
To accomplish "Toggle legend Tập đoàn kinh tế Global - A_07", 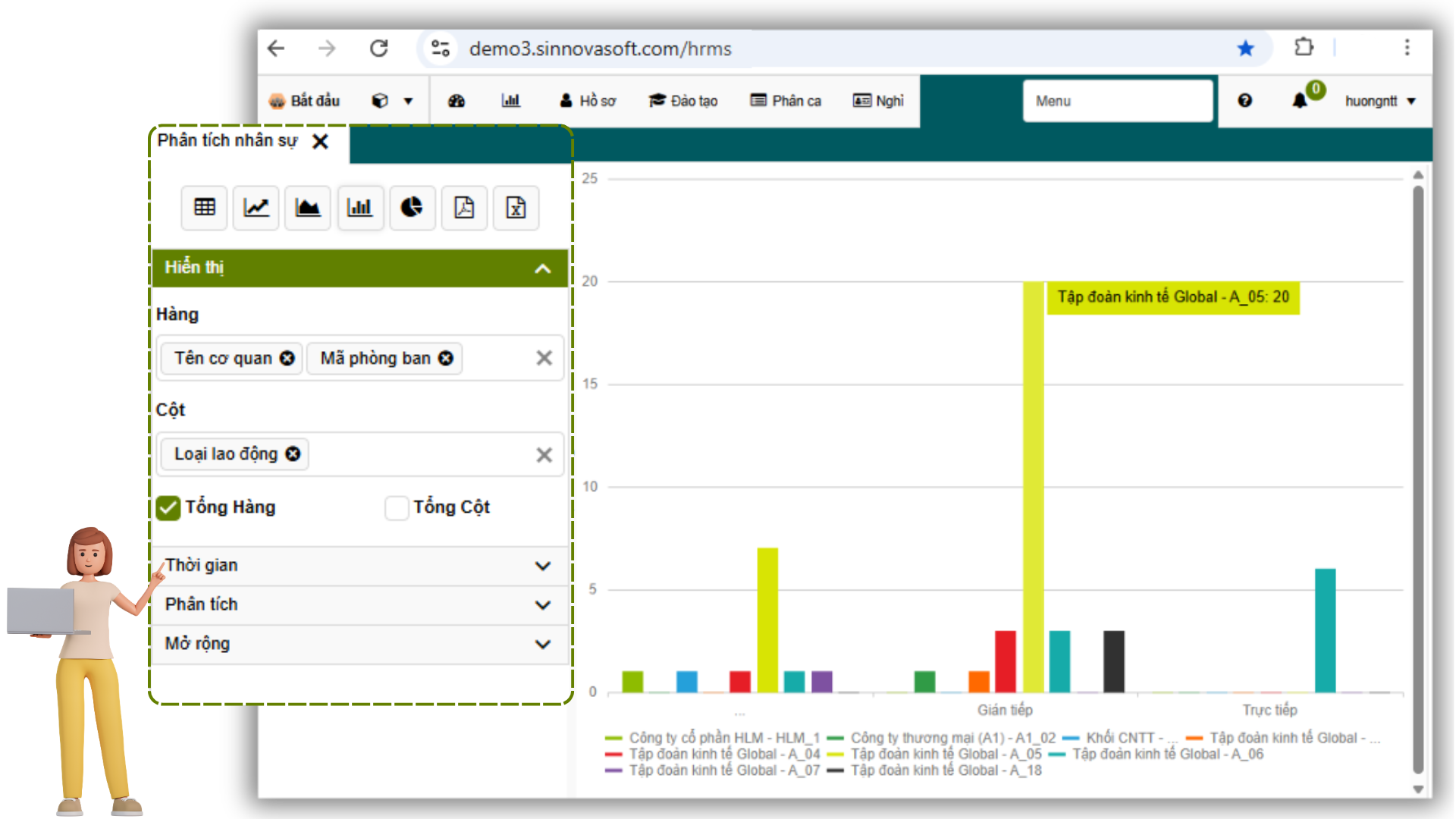I will [713, 770].
